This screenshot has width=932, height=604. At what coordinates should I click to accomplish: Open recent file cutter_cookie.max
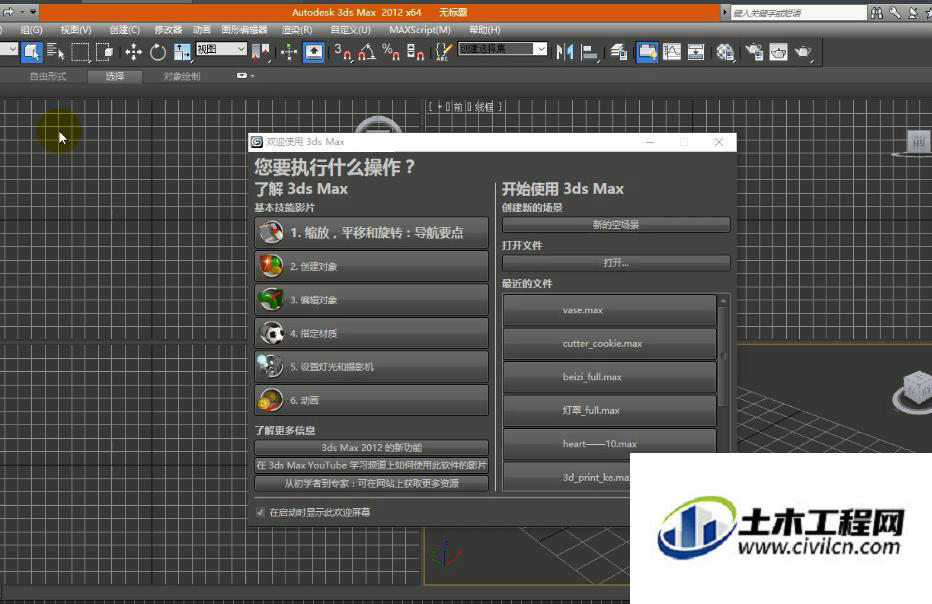[609, 344]
